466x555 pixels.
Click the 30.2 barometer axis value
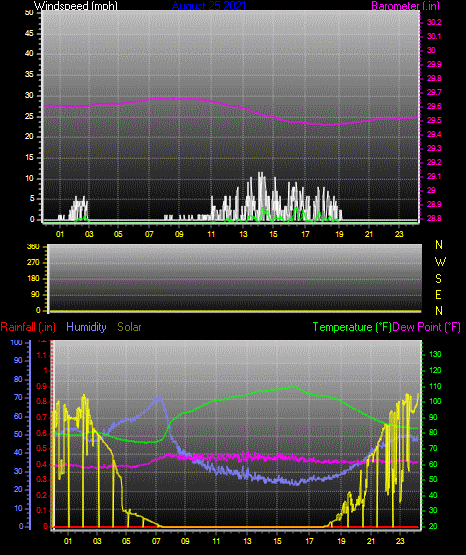434,22
